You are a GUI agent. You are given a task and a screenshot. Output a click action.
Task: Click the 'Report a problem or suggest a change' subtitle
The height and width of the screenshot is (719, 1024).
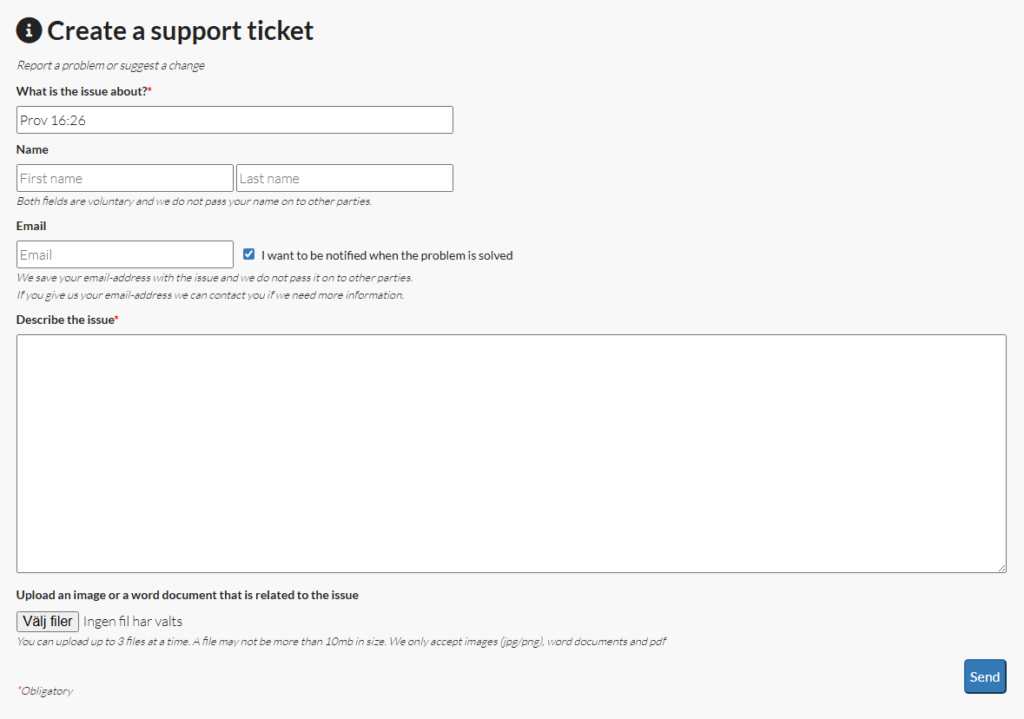tap(111, 65)
